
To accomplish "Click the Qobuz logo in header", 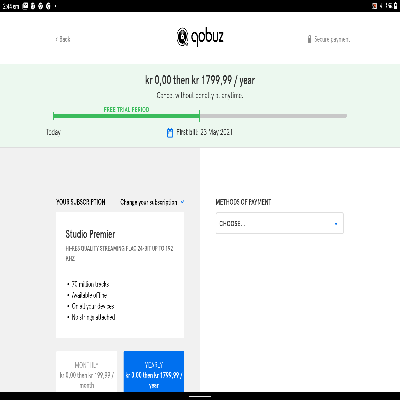I will tap(200, 37).
